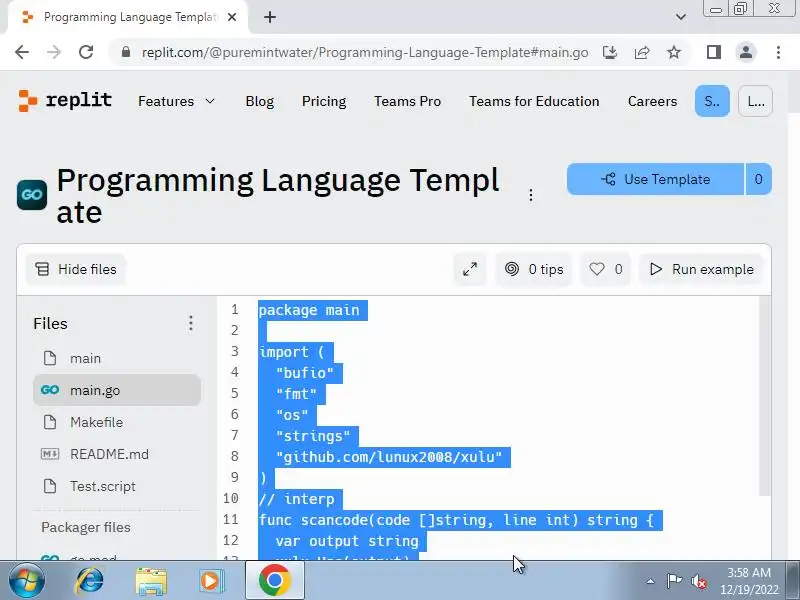Like the template with heart icon
Viewport: 800px width, 600px height.
click(606, 269)
